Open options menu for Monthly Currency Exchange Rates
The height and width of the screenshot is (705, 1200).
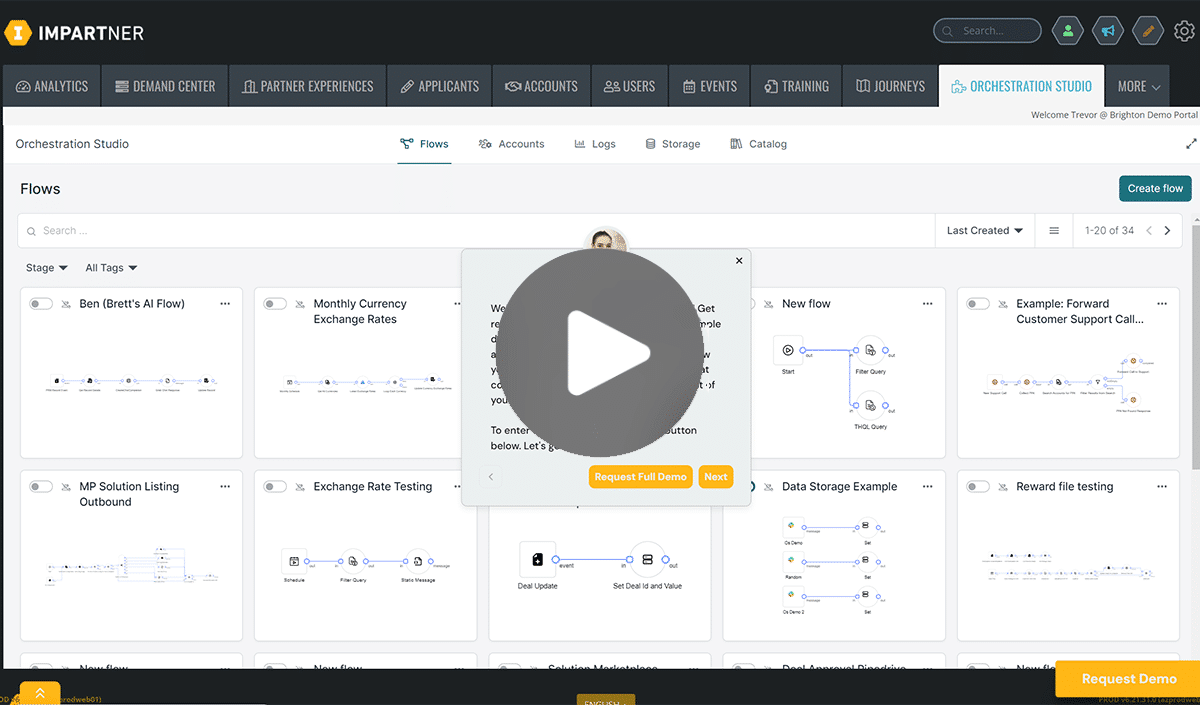pos(459,304)
